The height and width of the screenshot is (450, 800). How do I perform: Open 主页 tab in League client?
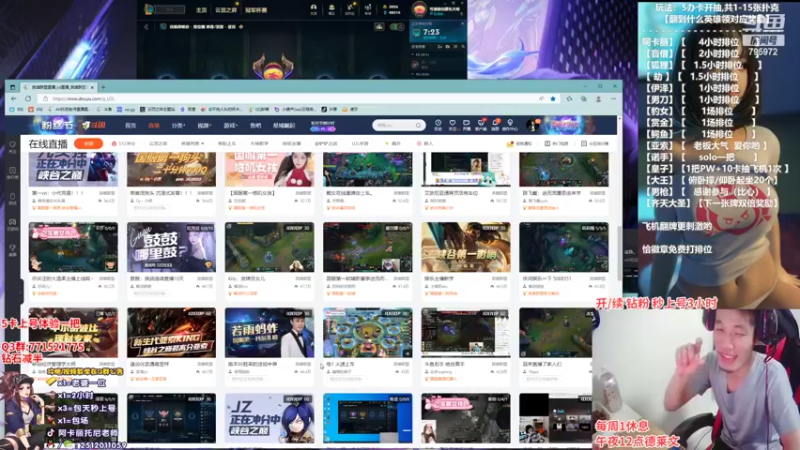pyautogui.click(x=202, y=10)
